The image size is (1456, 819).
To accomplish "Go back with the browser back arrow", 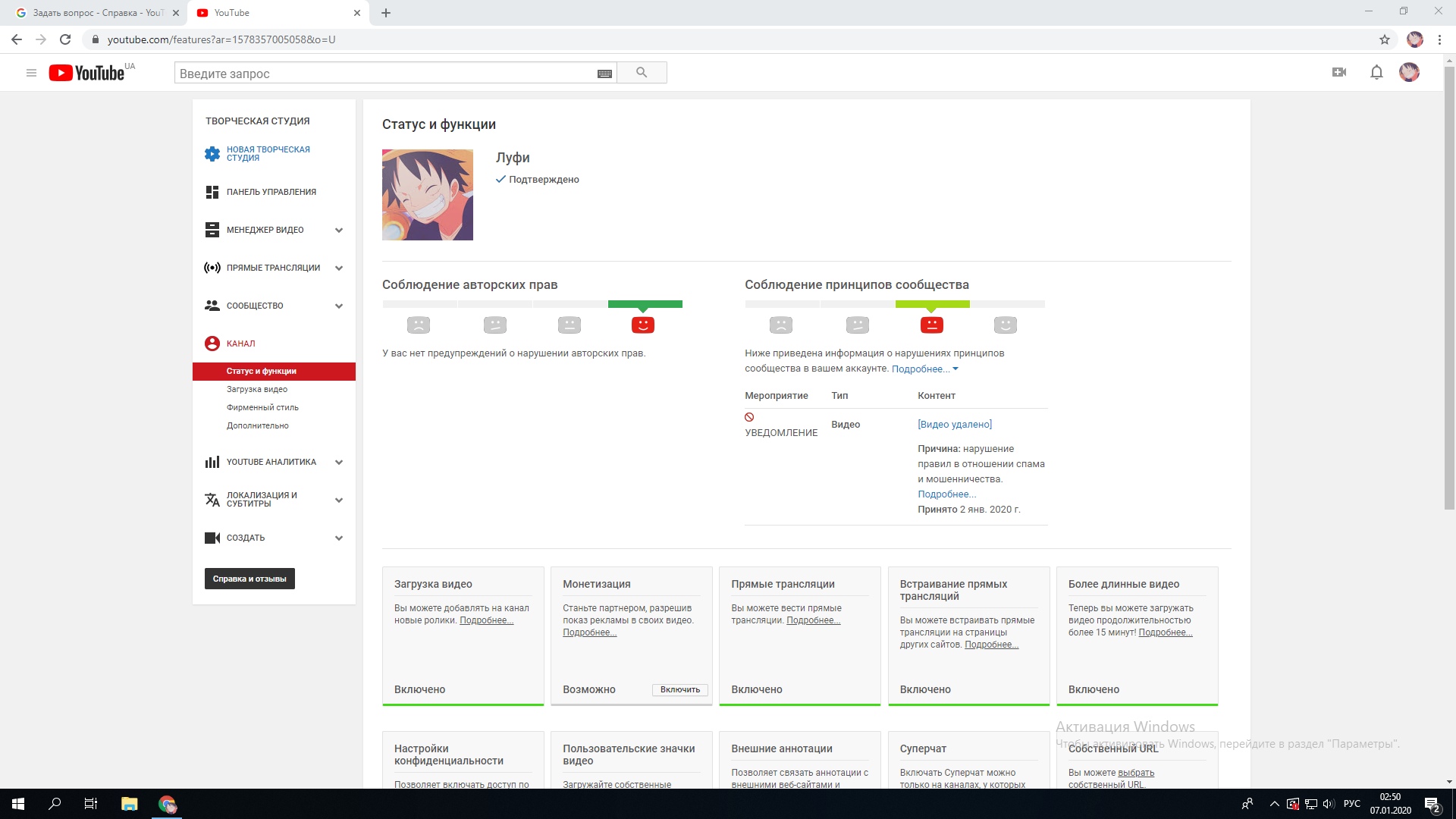I will 17,39.
